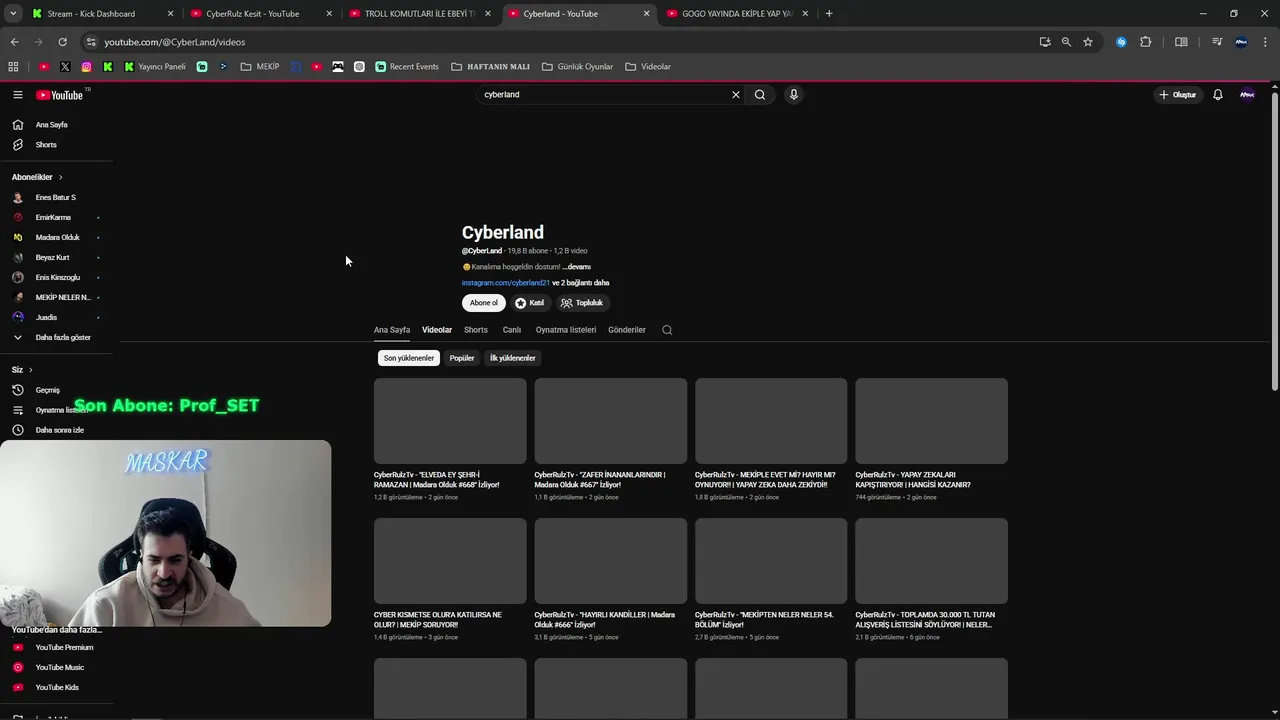This screenshot has width=1280, height=720.
Task: Go back in browser history
Action: tap(14, 42)
